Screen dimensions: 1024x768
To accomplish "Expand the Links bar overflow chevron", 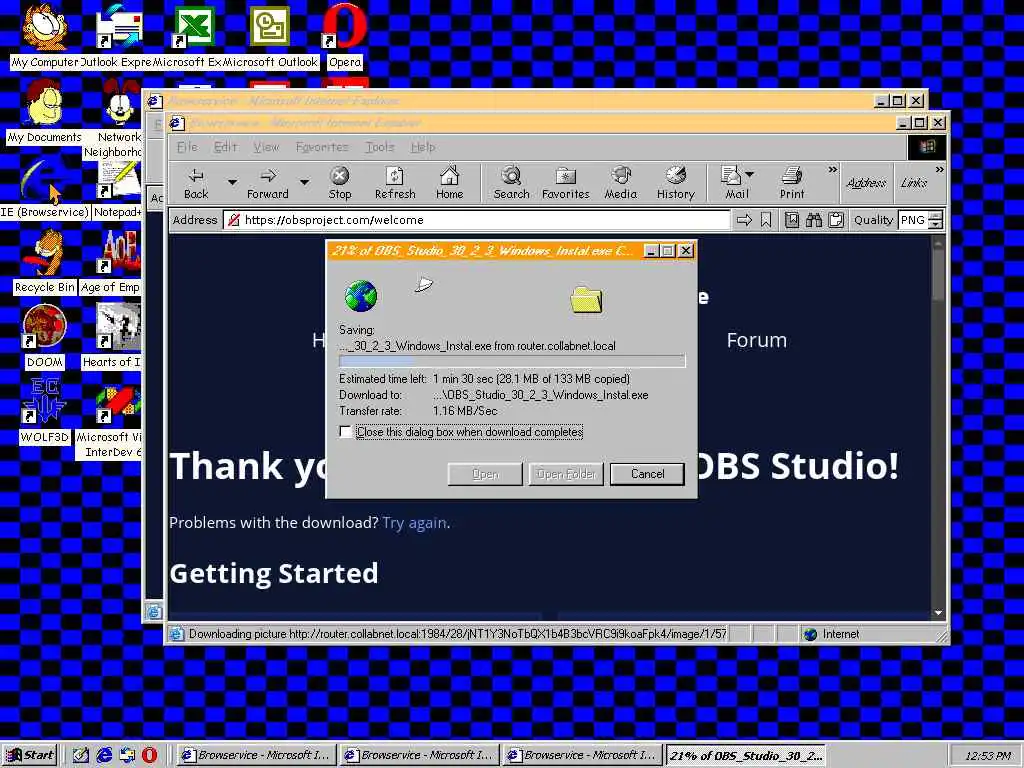I will [939, 170].
